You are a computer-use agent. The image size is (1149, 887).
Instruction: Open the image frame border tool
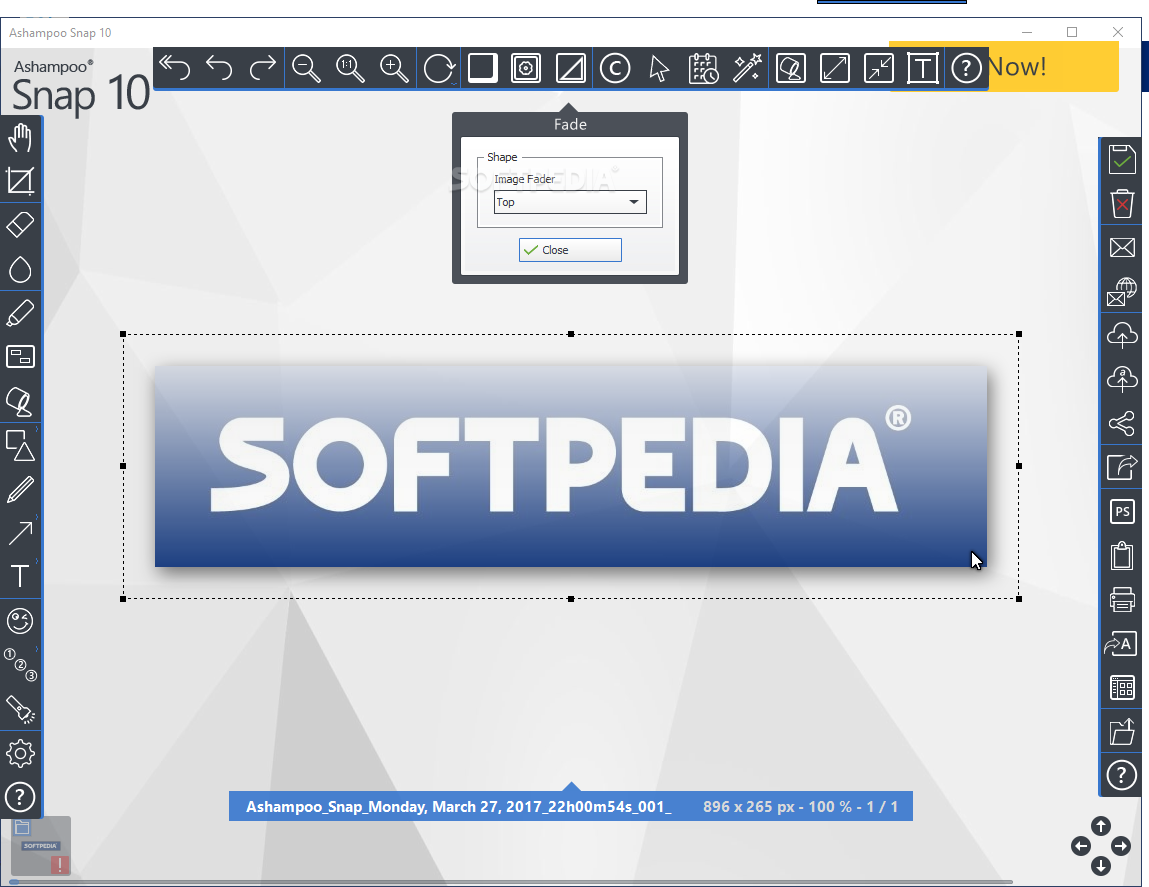coord(526,68)
